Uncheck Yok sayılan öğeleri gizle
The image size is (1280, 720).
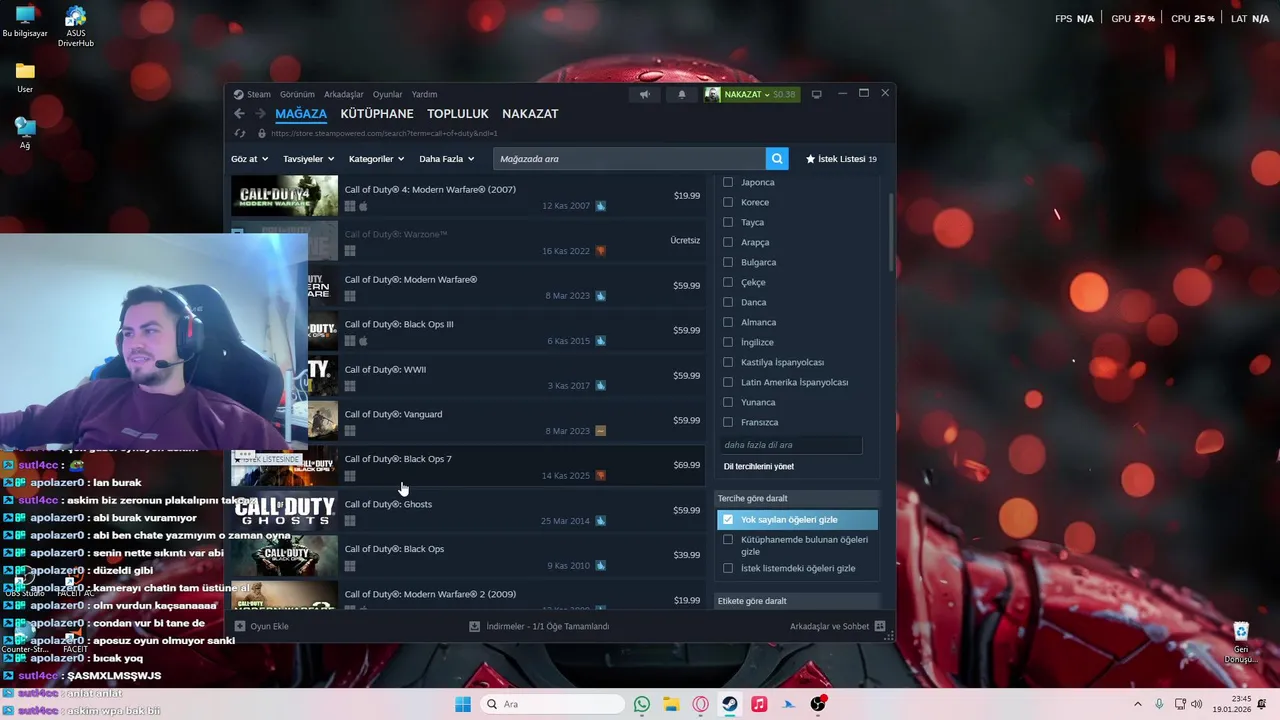point(728,519)
